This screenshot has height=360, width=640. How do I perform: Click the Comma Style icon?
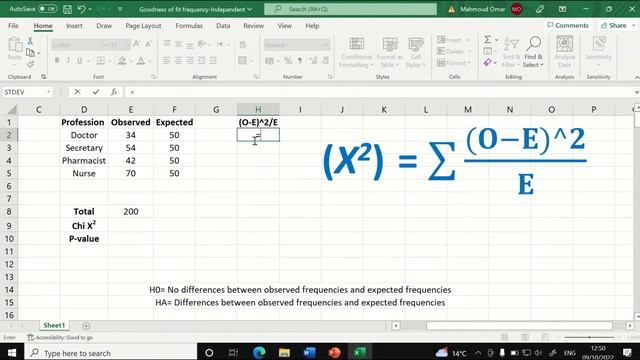(300, 61)
